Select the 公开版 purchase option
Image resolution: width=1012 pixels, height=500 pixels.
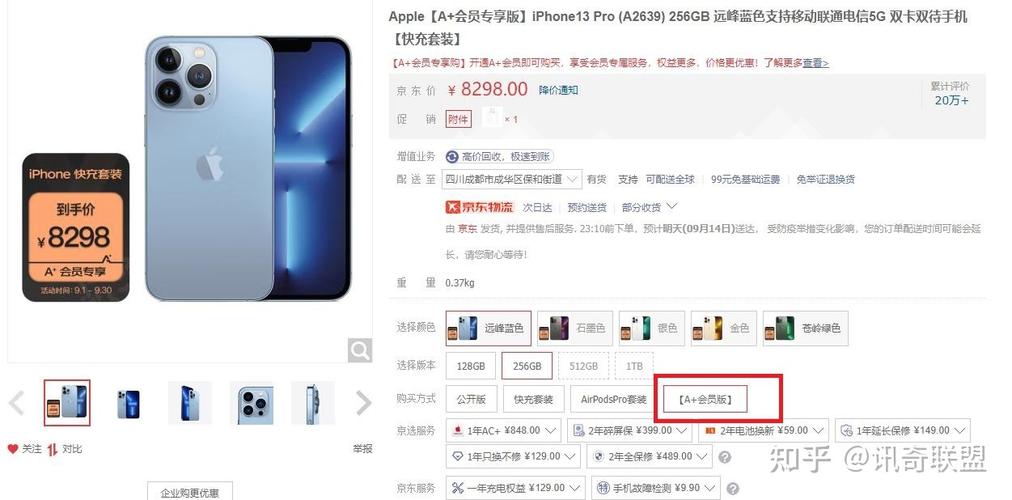[471, 399]
